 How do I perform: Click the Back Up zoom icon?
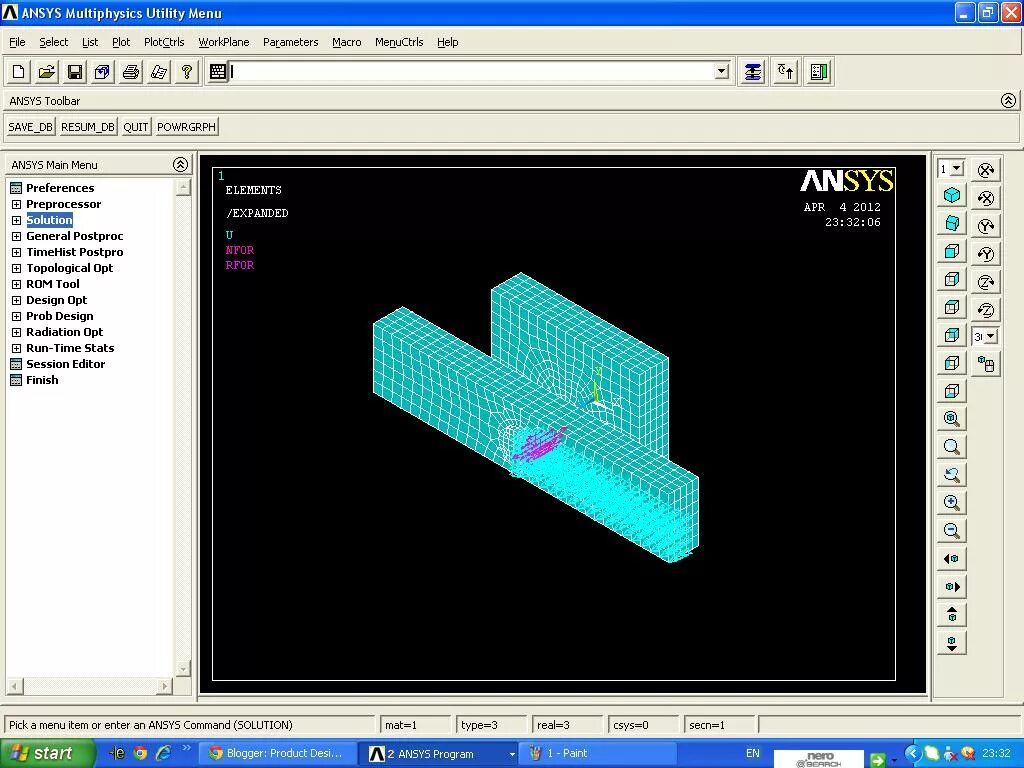(952, 475)
